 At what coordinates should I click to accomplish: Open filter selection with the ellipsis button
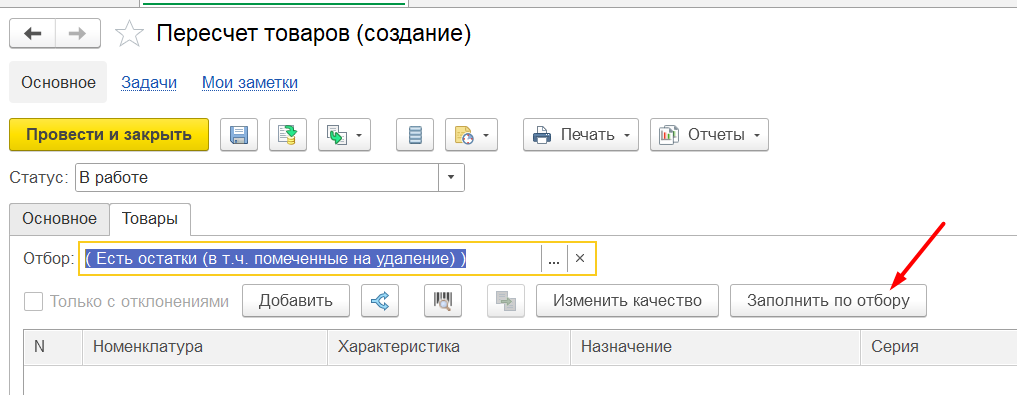pos(554,259)
